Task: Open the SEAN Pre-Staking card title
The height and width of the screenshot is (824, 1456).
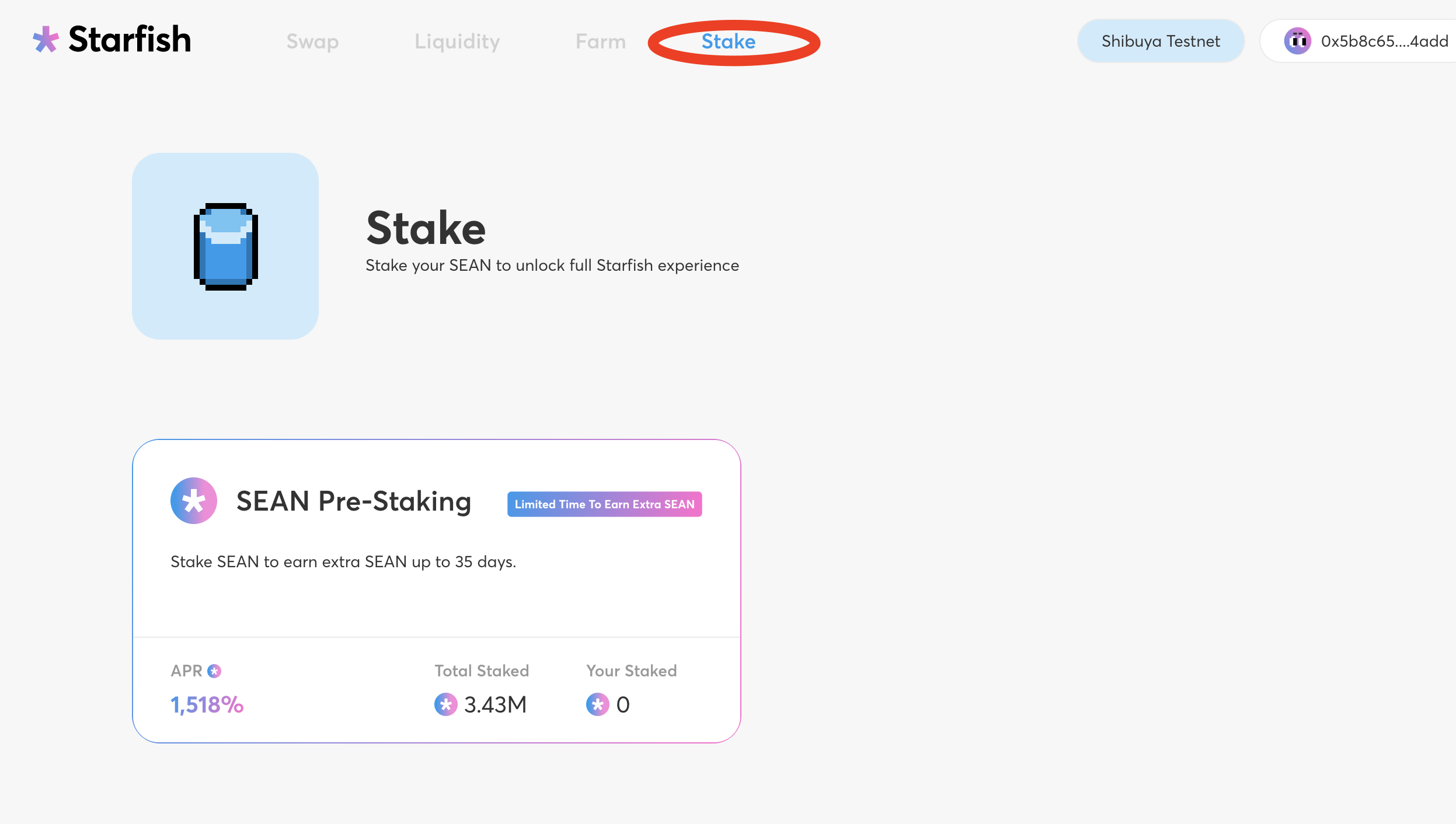Action: pos(353,501)
